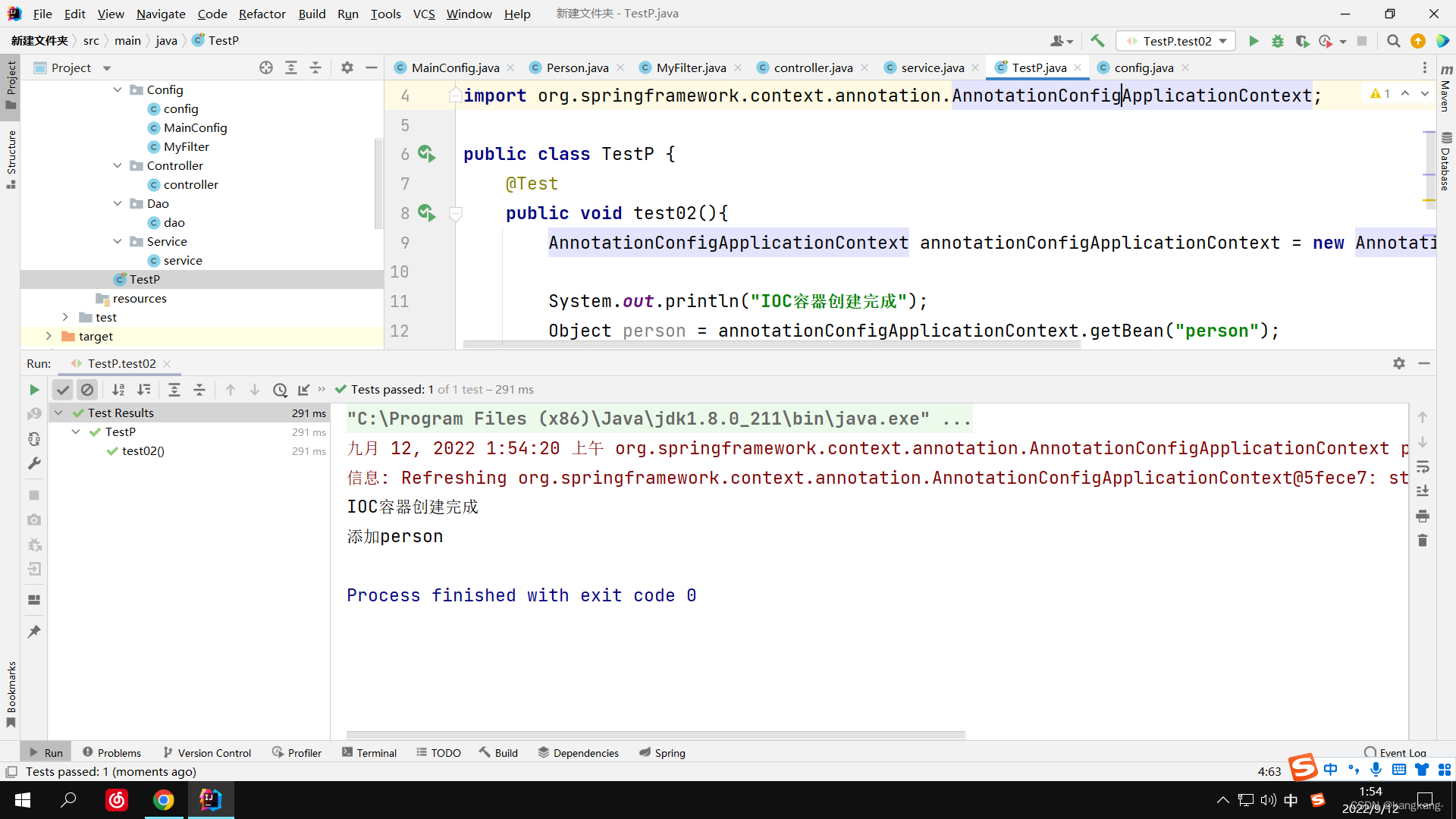Open Chrome from the Windows taskbar

164,800
